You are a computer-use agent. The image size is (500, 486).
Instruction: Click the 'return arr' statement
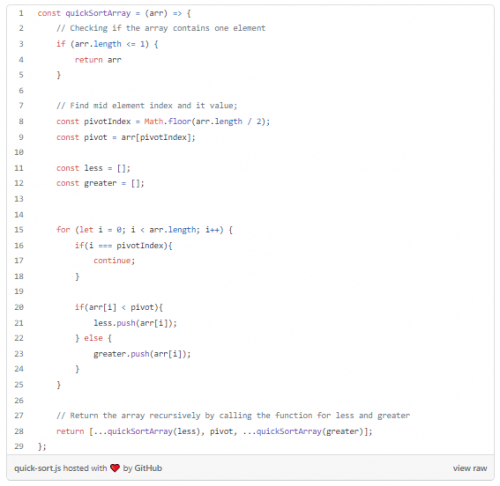click(x=98, y=60)
